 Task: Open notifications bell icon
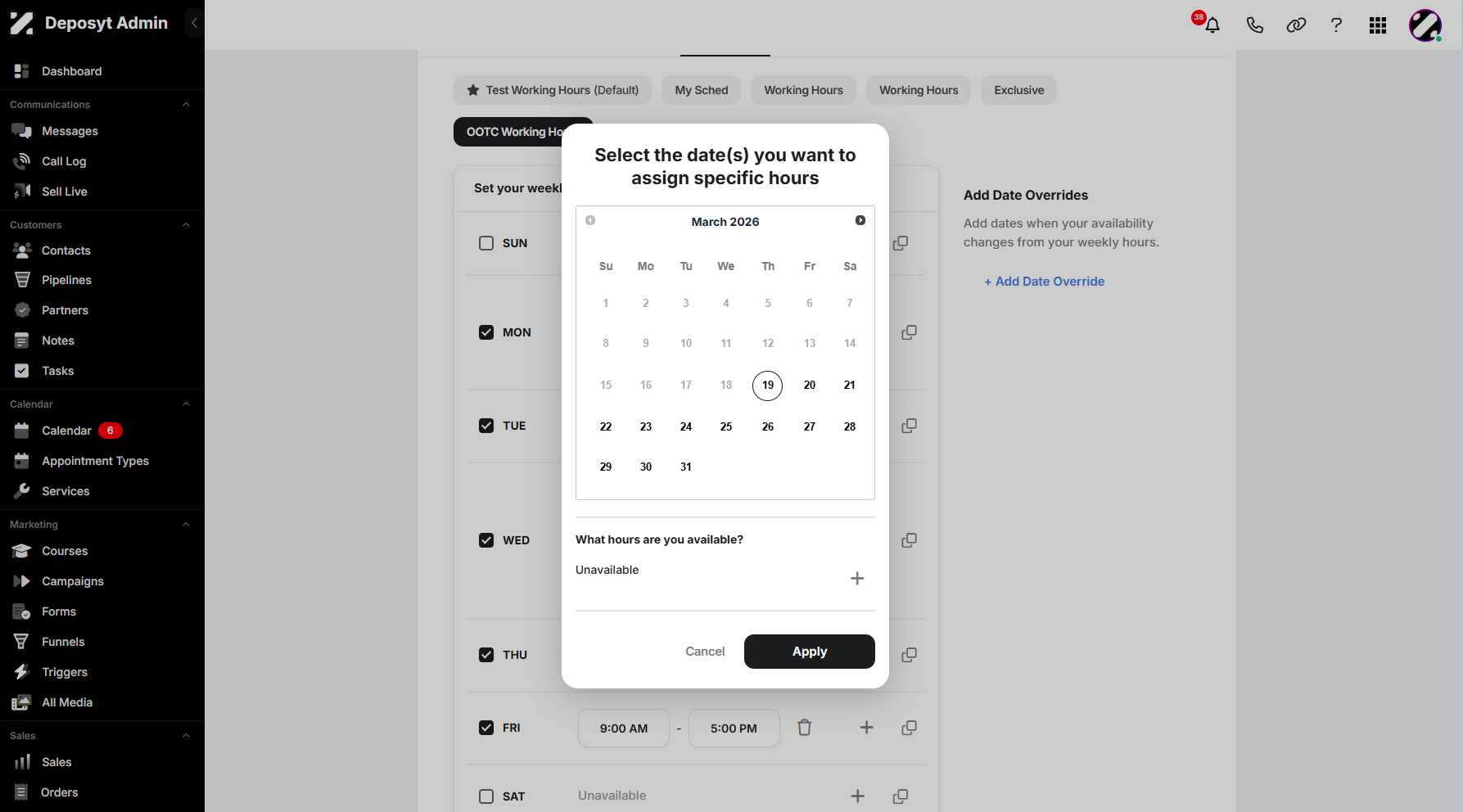tap(1212, 25)
